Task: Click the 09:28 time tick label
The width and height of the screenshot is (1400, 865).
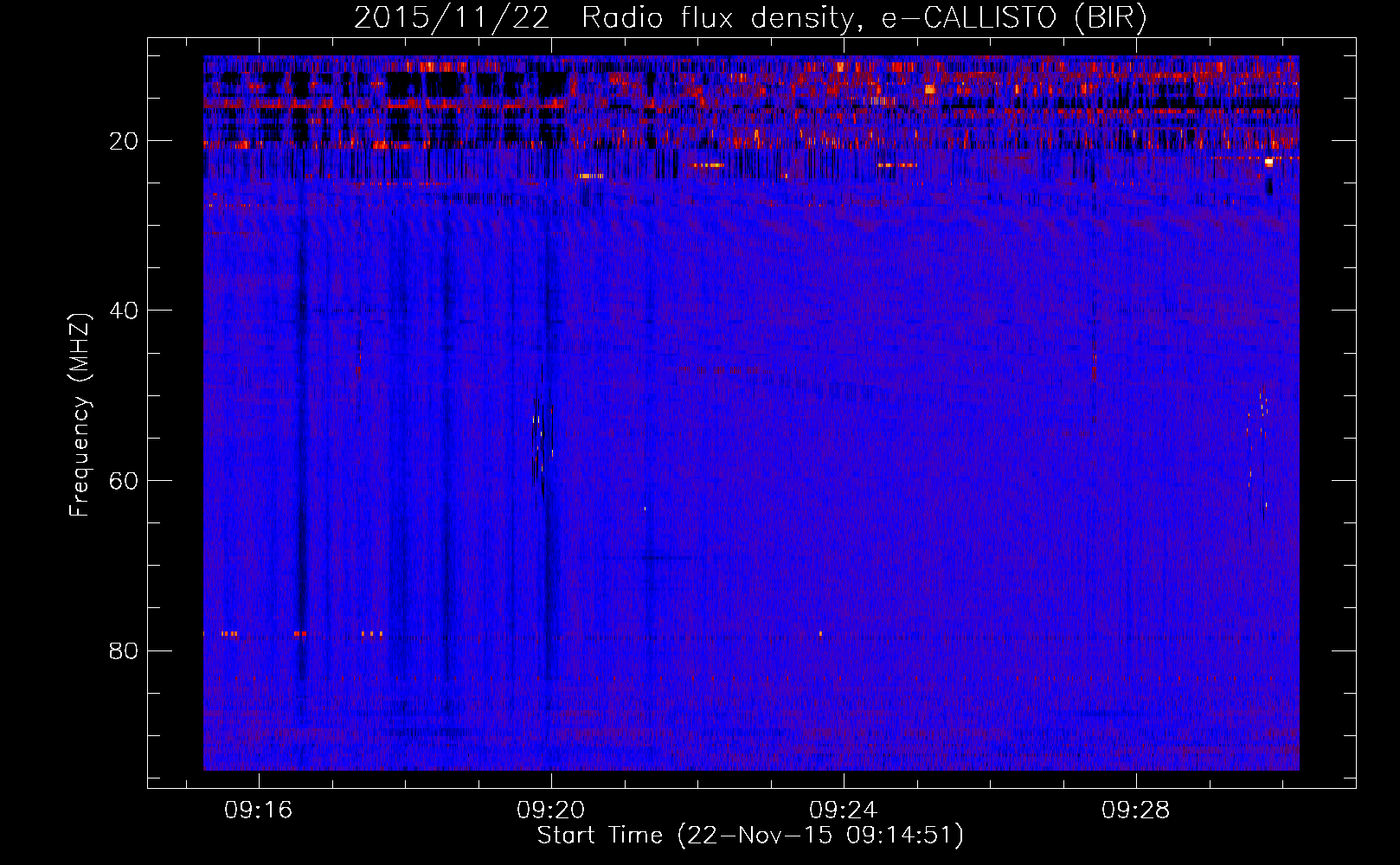Action: 1135,811
